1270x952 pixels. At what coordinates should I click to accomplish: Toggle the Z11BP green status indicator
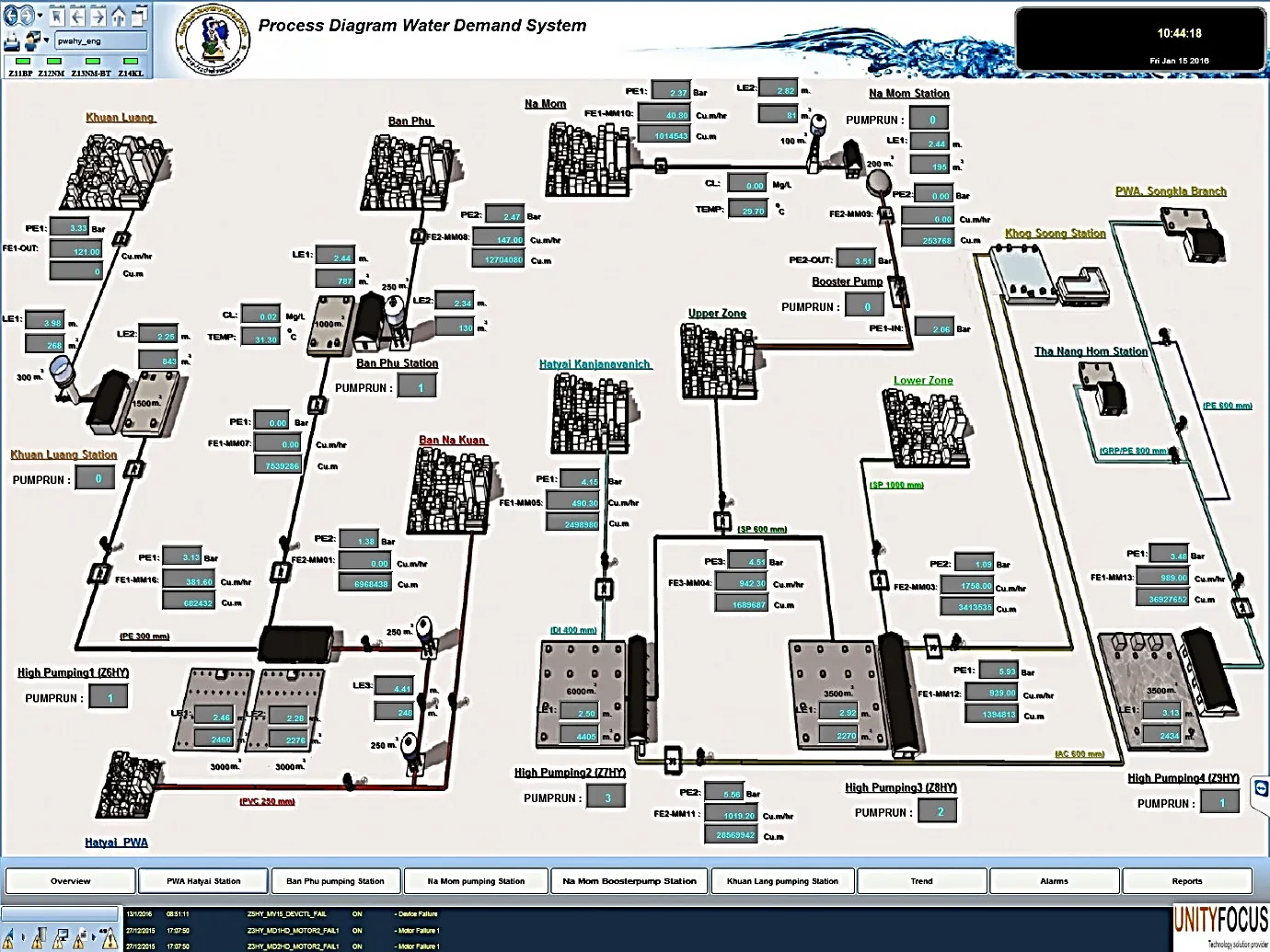(x=23, y=61)
